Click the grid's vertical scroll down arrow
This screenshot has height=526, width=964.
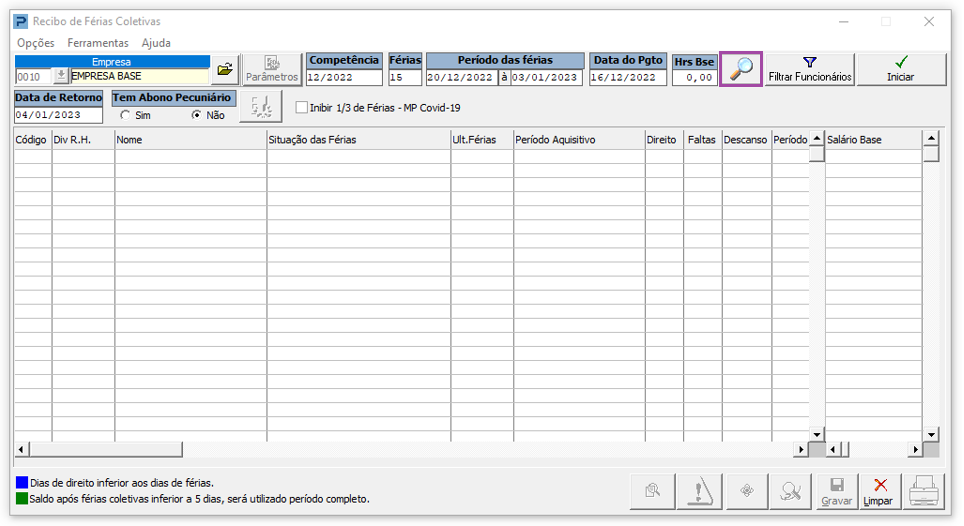click(816, 434)
